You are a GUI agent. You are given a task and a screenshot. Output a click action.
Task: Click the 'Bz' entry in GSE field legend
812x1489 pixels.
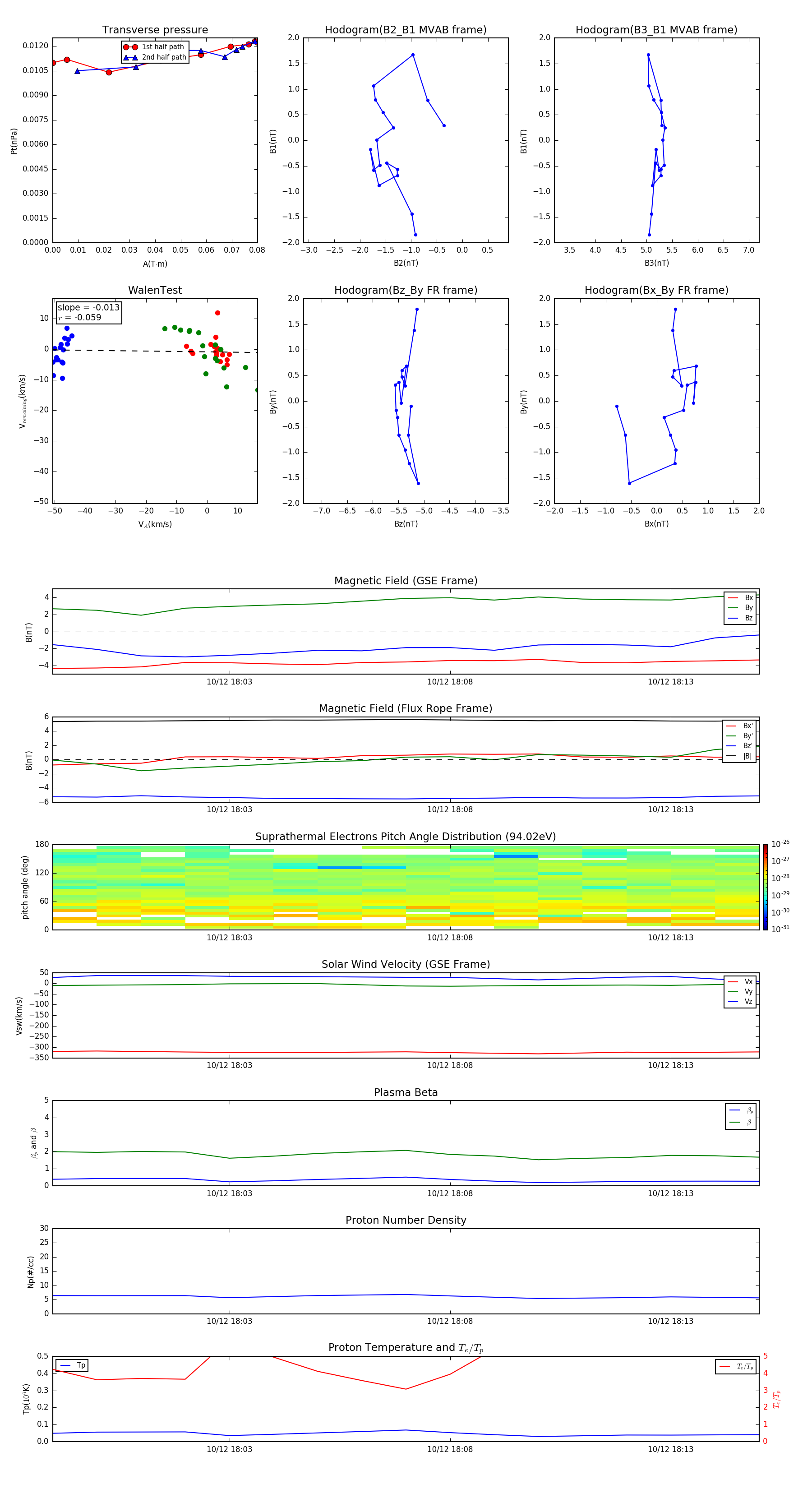tap(740, 618)
